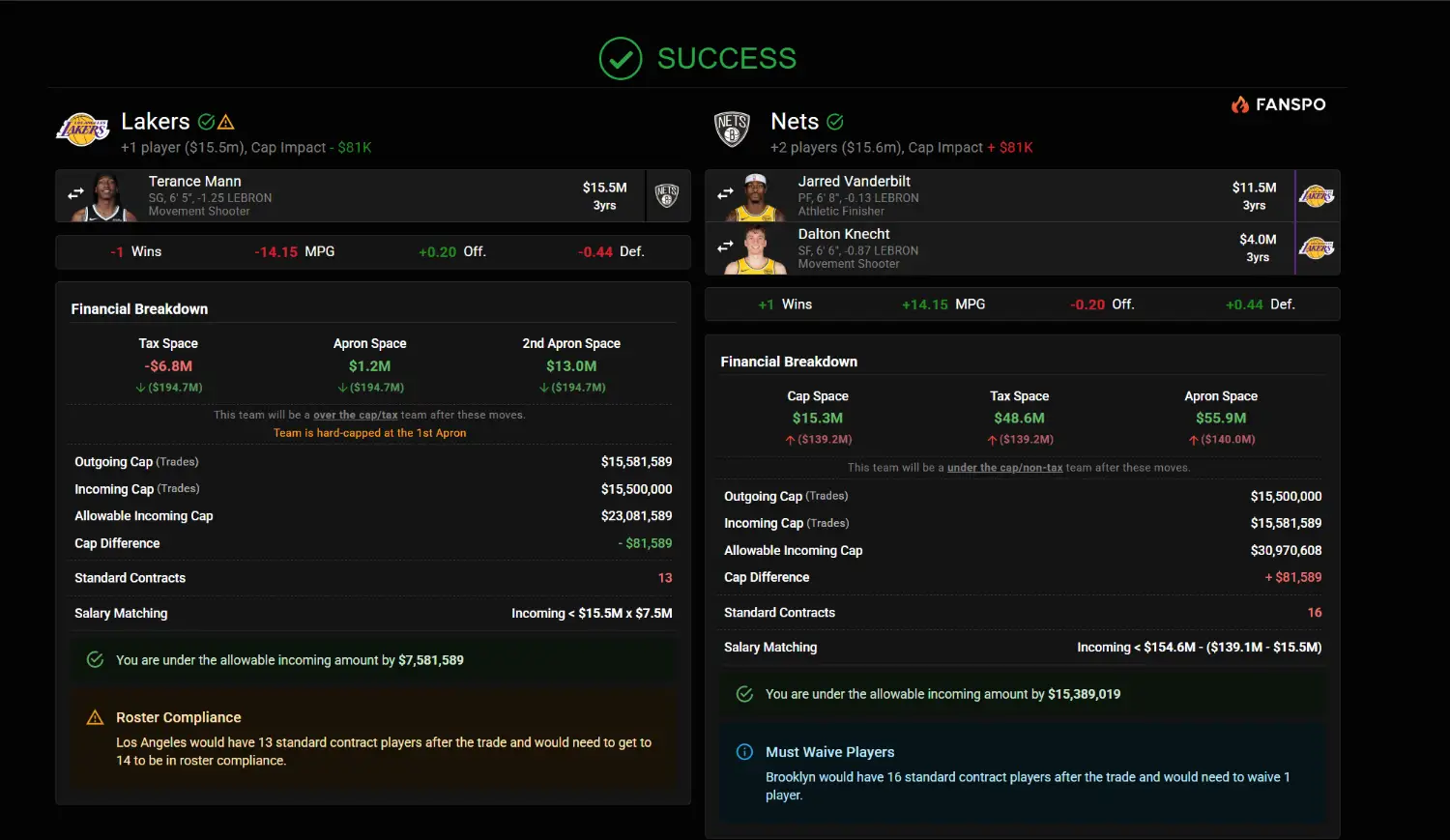Click the swap arrows beside Dalton Knecht

725,247
